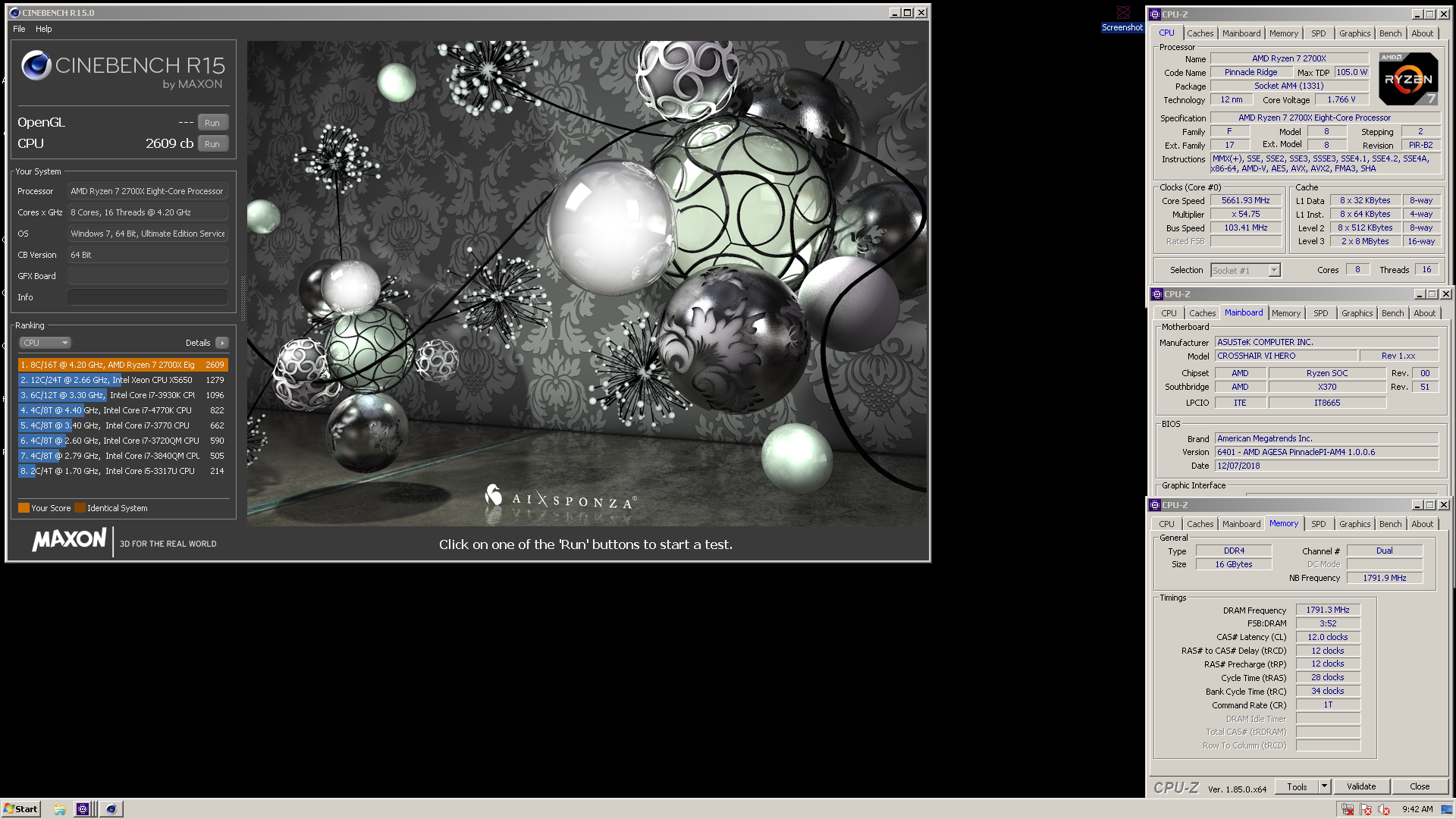The image size is (1456, 819).
Task: Click the Info input field in Cinebench
Action: click(x=148, y=297)
